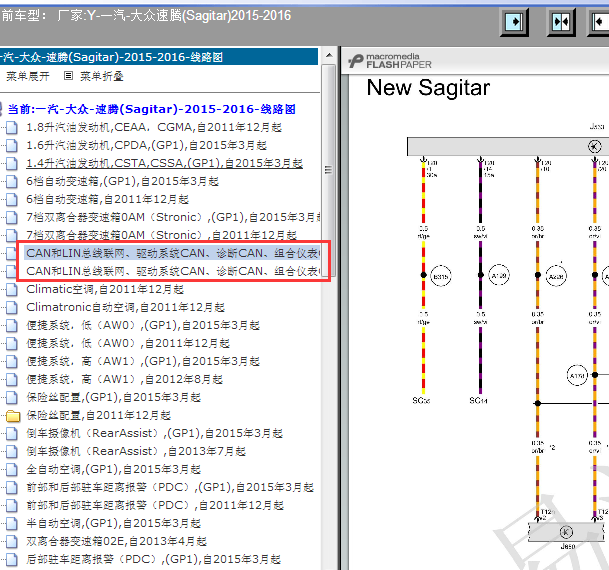609x570 pixels.
Task: Click the SC14 fuse label in the diagram
Action: 478,400
